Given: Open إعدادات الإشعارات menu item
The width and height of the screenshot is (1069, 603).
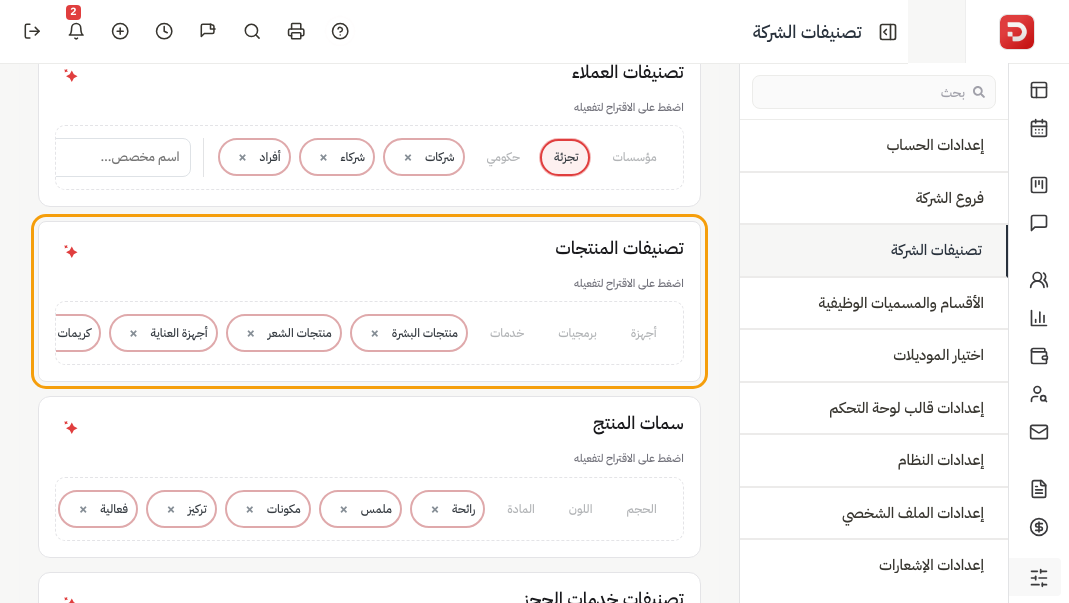Looking at the screenshot, I should (x=873, y=565).
